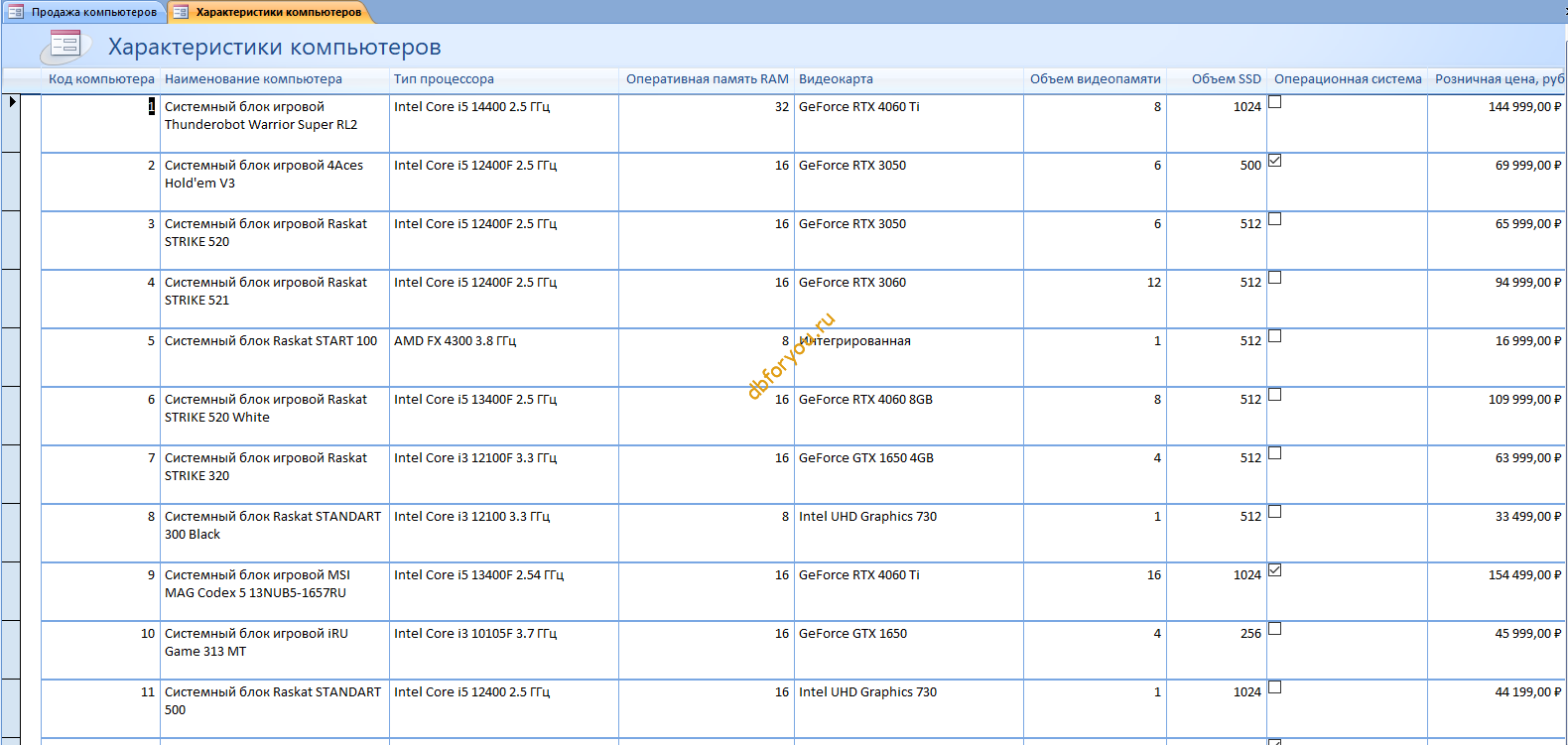Toggle OS checkbox for Raskat START 100
Screen dimensions: 1568x745
(x=1275, y=335)
